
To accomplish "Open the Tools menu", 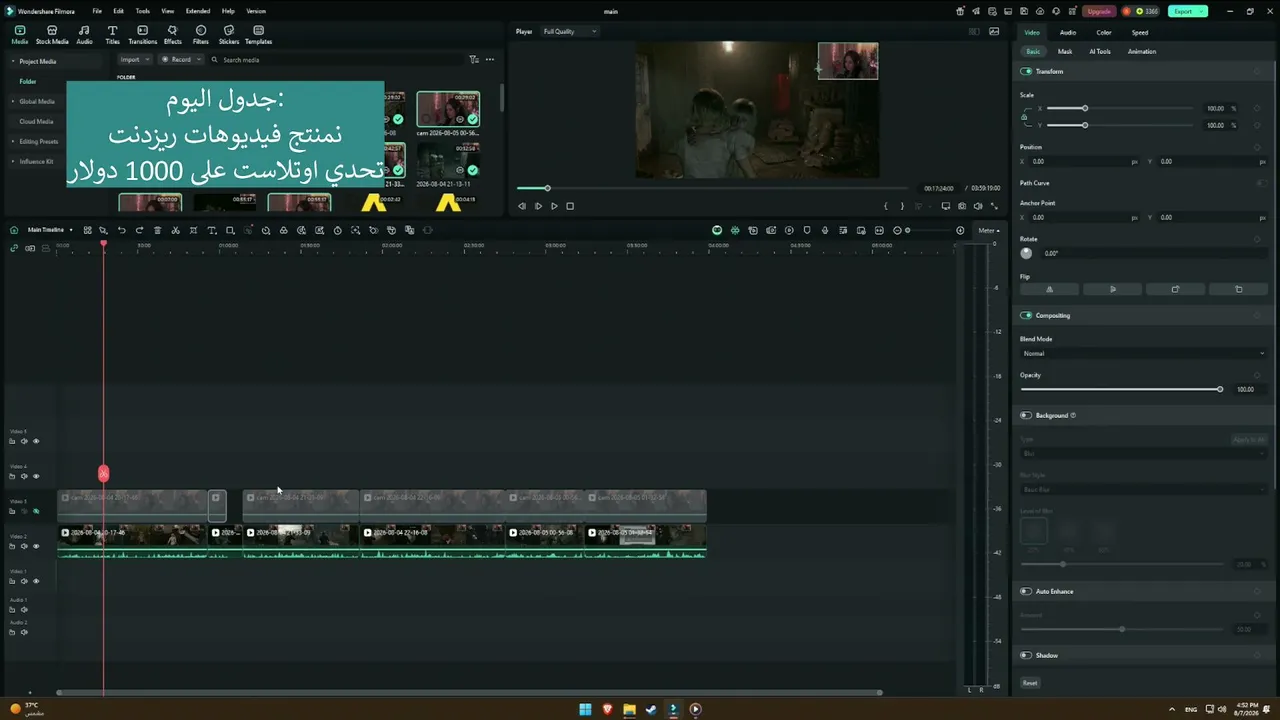I will (143, 11).
